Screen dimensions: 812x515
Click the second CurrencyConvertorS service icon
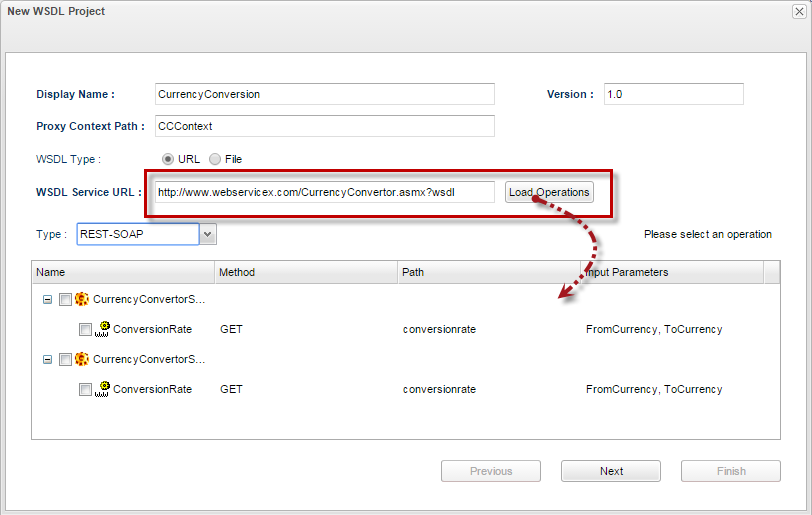tap(82, 359)
